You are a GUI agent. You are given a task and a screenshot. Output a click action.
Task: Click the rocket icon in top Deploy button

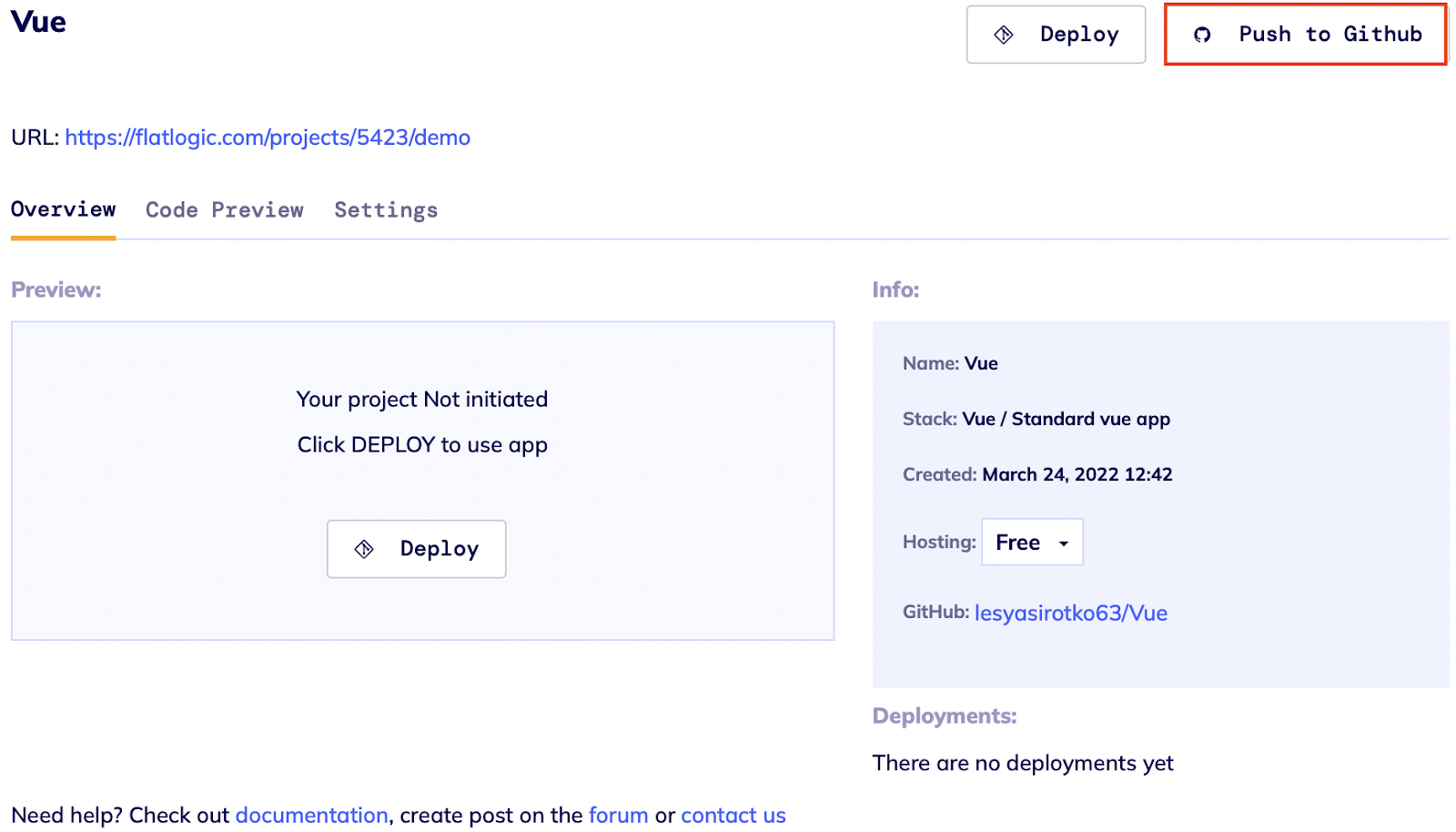click(x=1004, y=35)
